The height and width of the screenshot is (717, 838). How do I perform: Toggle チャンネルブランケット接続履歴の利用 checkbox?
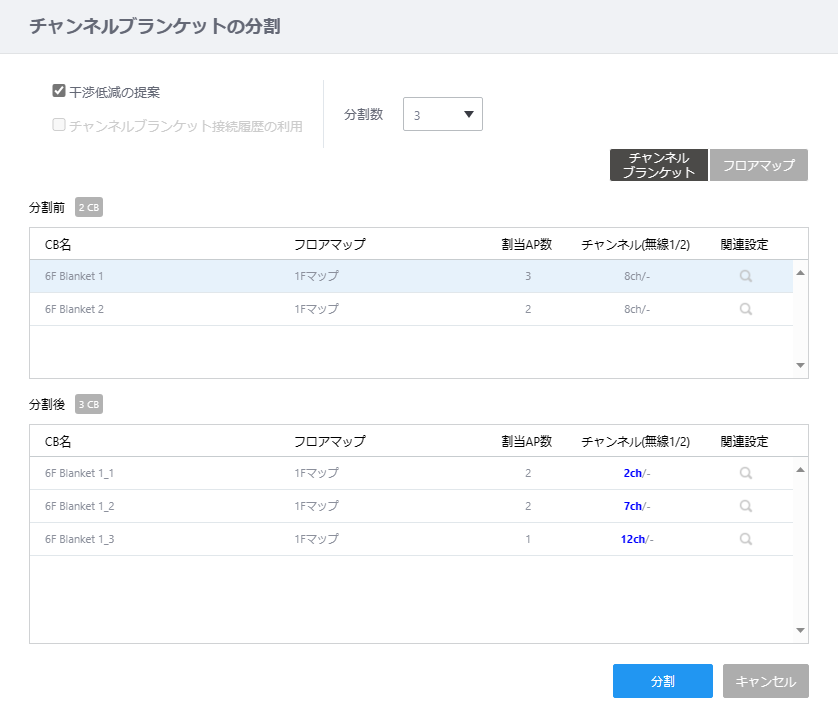59,124
